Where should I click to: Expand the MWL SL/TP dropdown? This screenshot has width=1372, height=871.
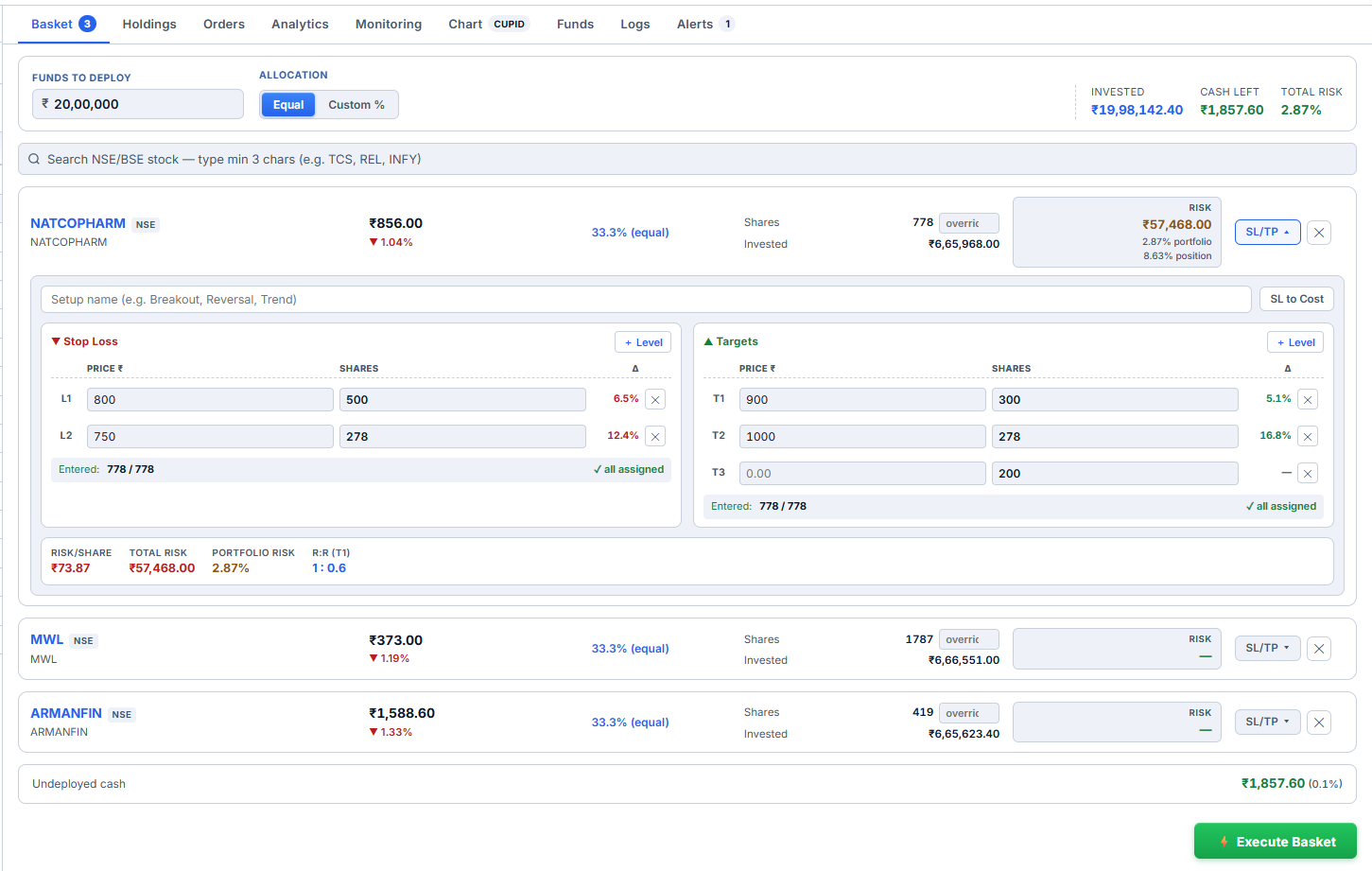[x=1267, y=648]
